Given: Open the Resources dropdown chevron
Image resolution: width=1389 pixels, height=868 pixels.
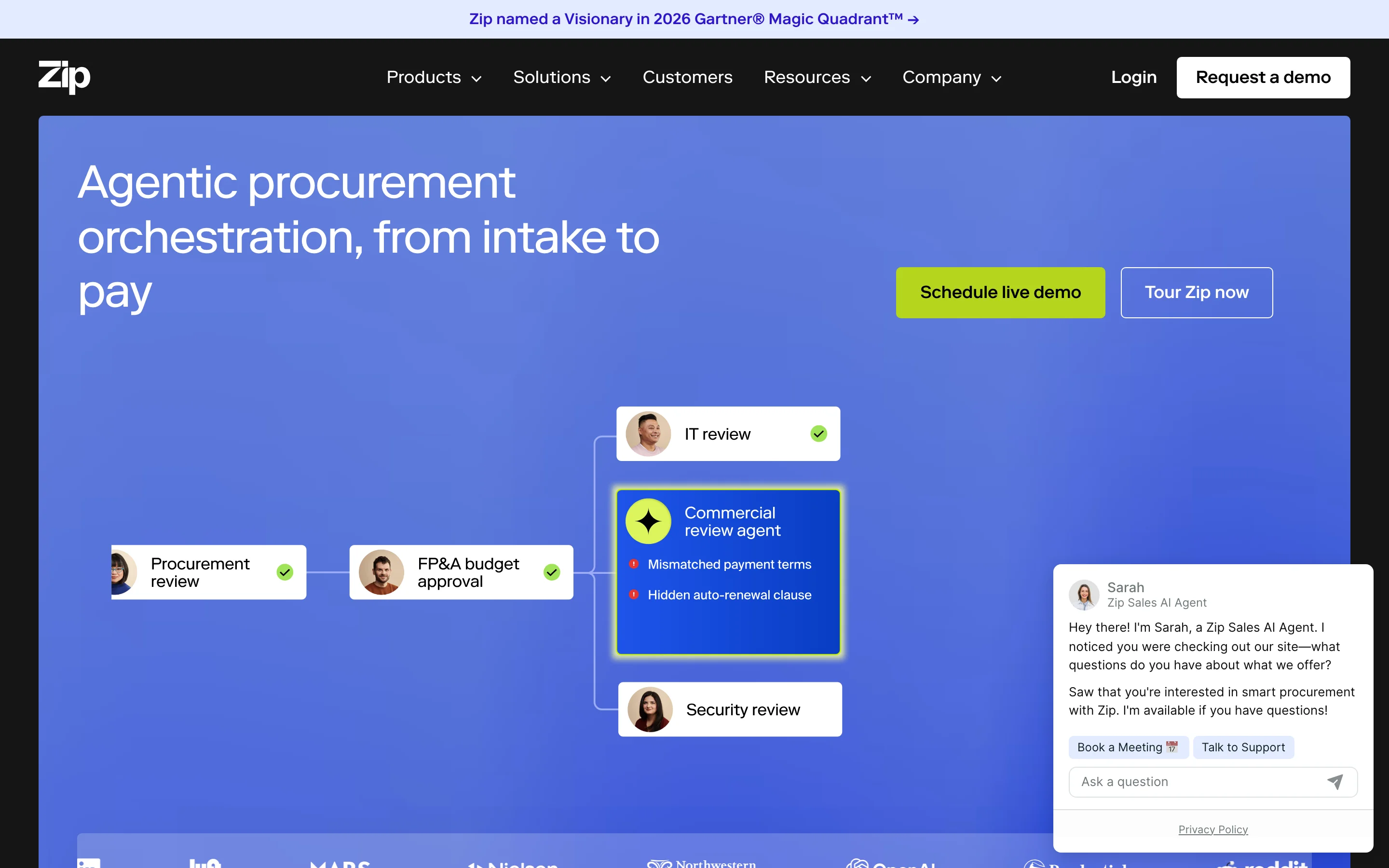Looking at the screenshot, I should click(x=866, y=79).
